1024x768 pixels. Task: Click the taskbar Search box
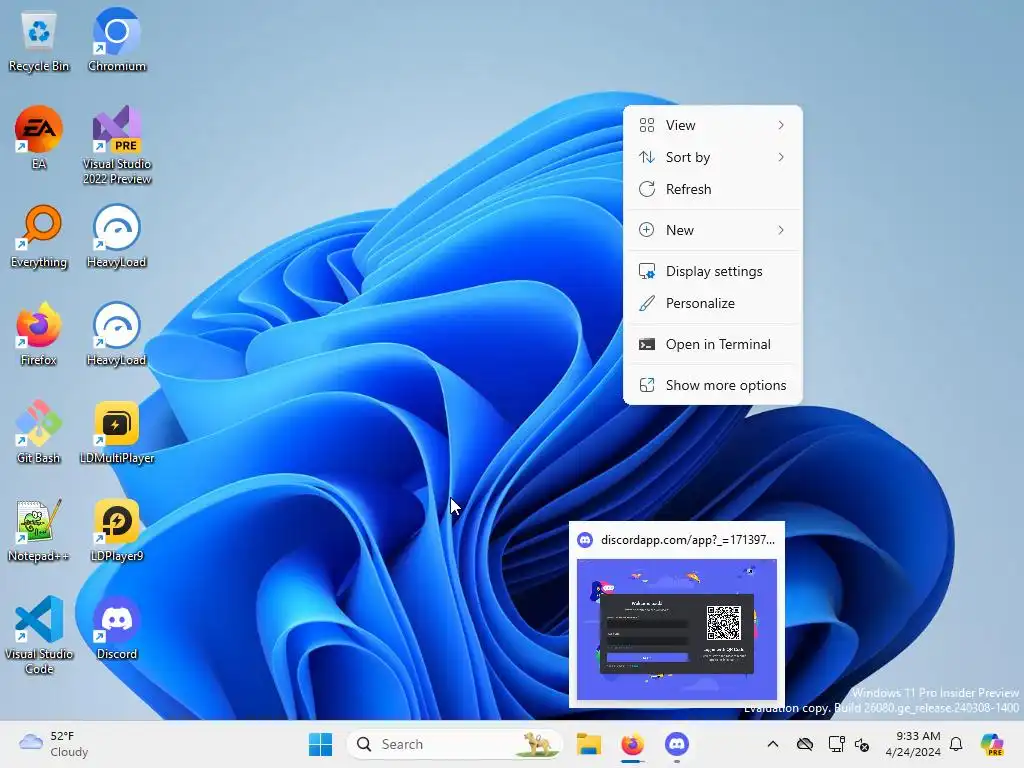pyautogui.click(x=455, y=744)
